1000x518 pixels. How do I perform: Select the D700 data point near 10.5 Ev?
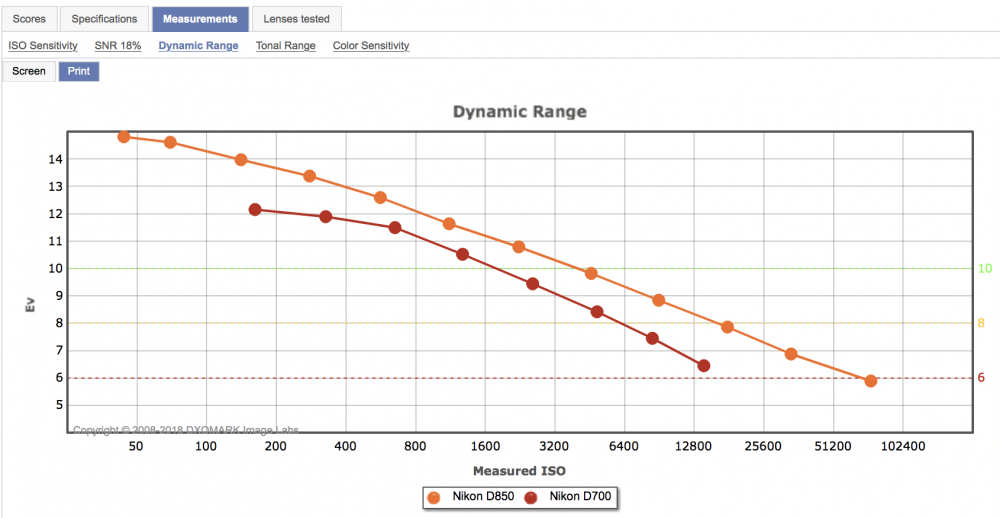[463, 254]
